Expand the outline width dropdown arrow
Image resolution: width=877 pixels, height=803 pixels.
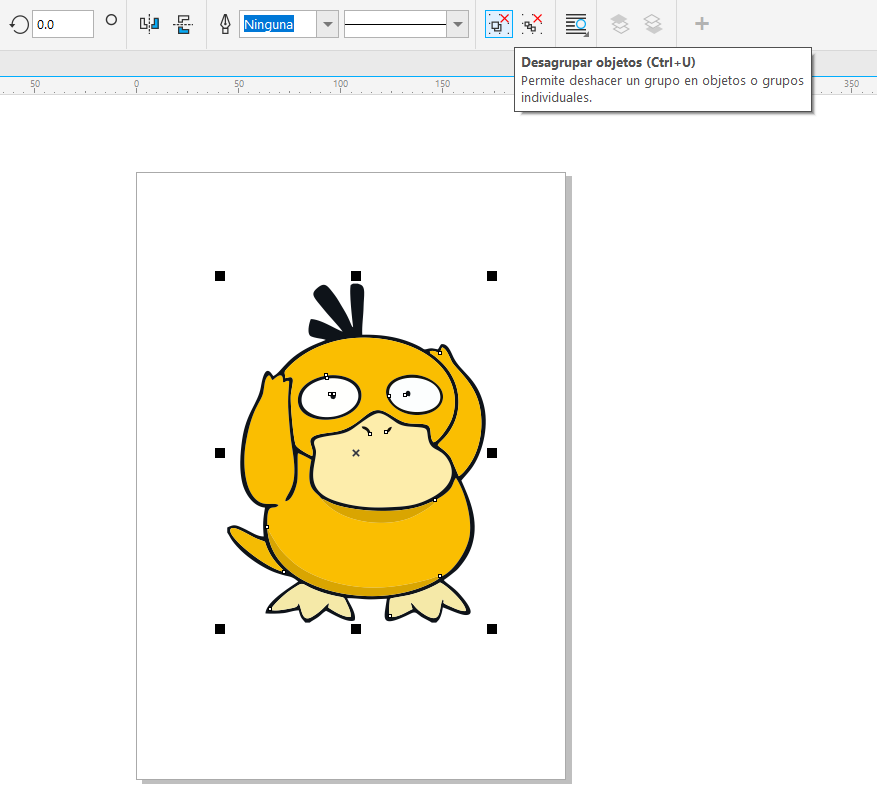pos(327,24)
